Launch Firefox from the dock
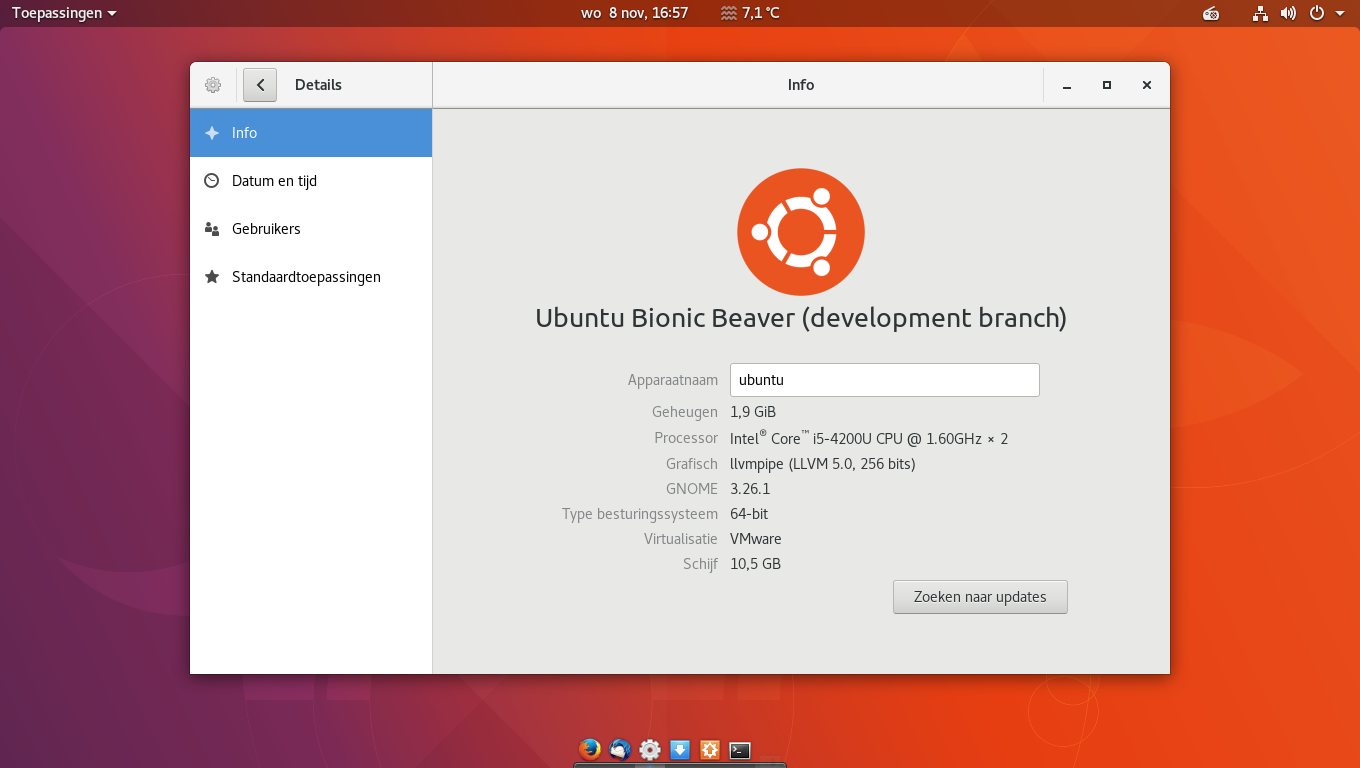 [590, 749]
